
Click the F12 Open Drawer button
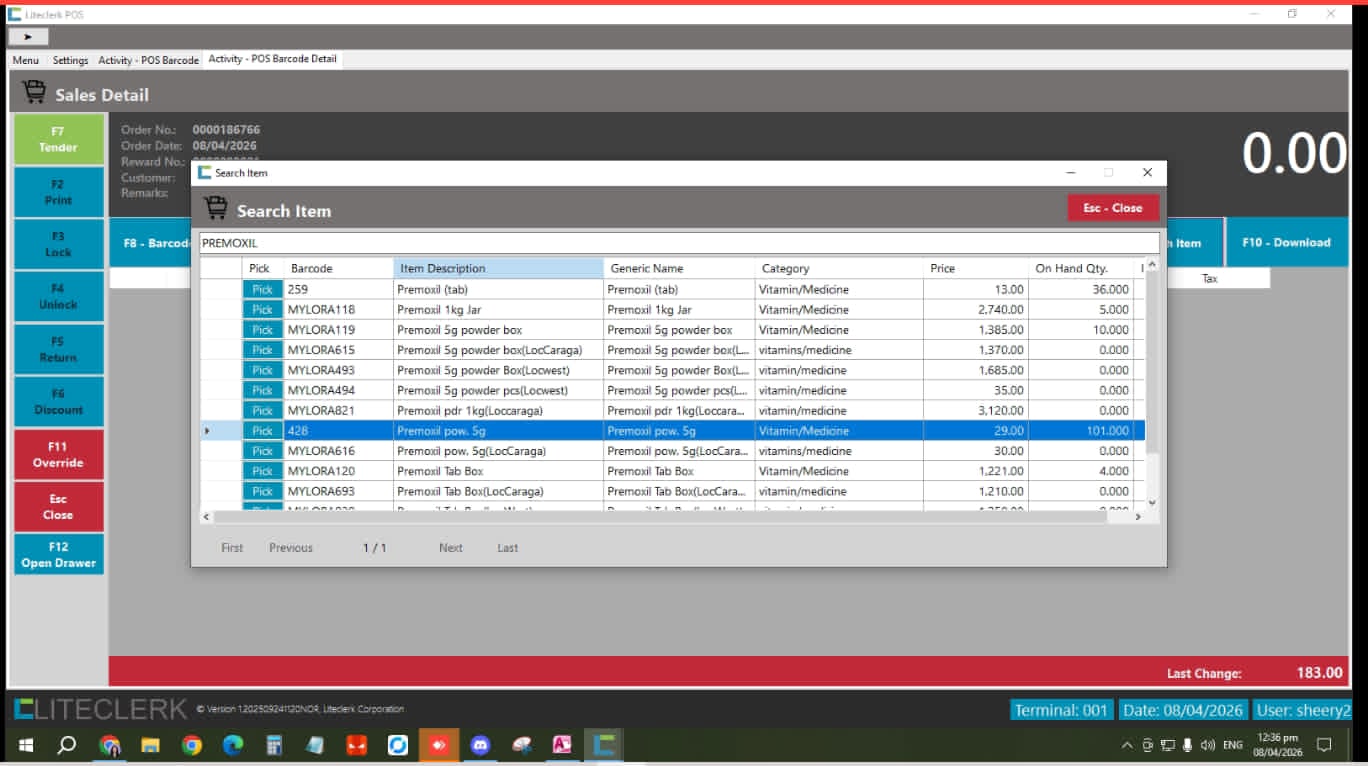pos(58,555)
